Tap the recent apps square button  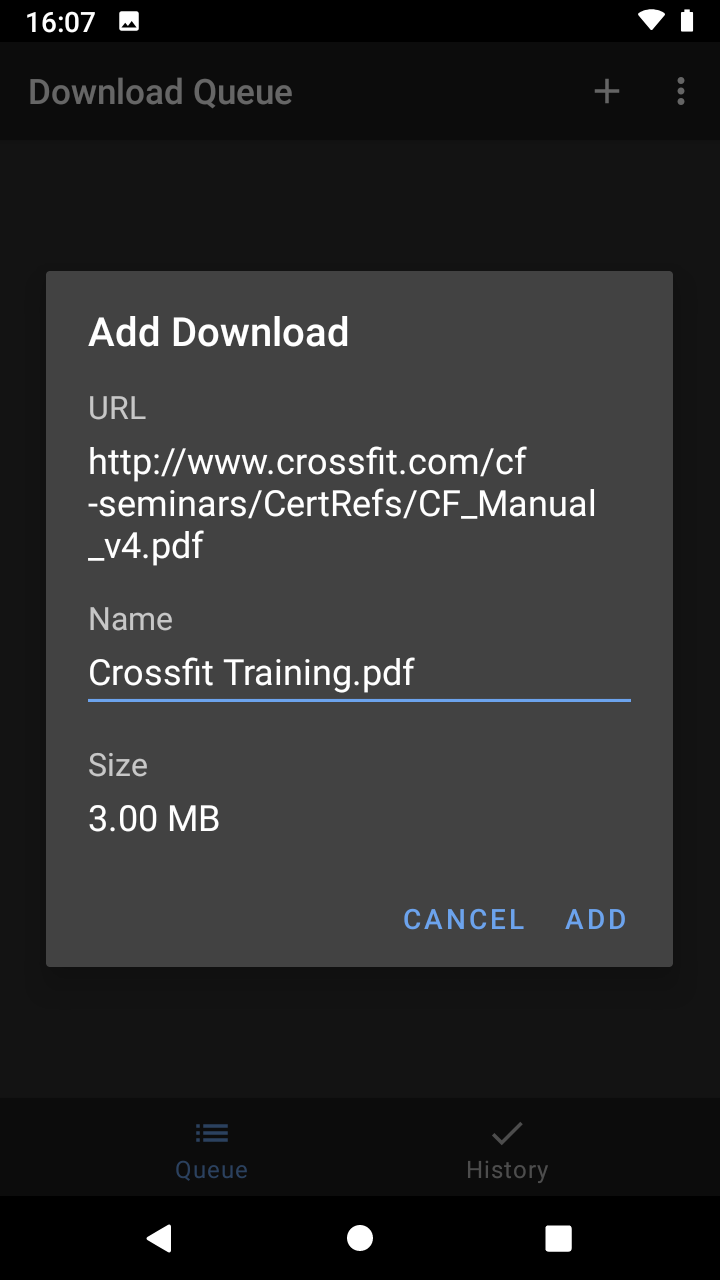point(559,1238)
